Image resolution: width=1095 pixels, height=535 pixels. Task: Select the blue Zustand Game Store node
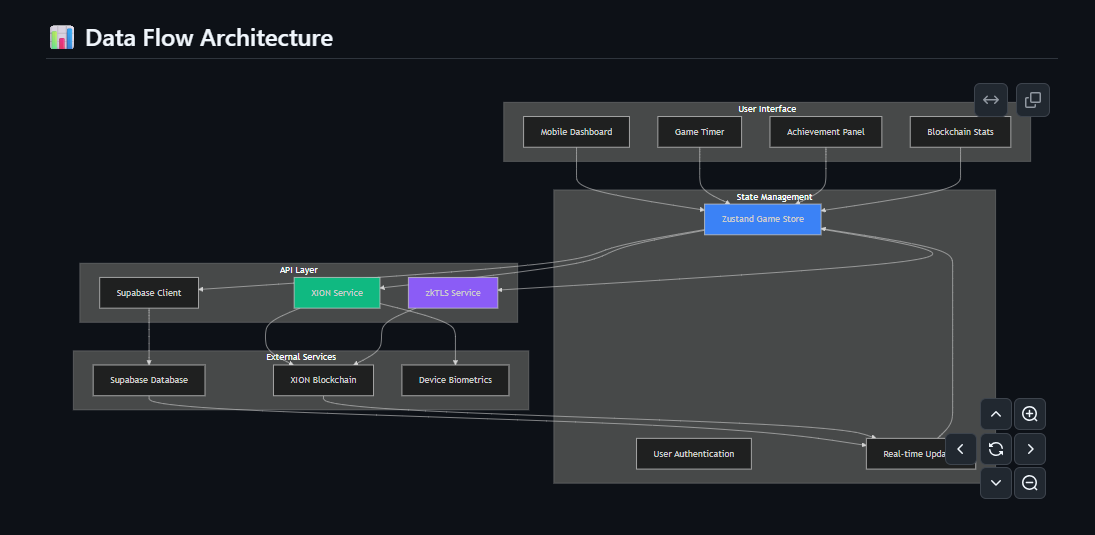pos(763,219)
